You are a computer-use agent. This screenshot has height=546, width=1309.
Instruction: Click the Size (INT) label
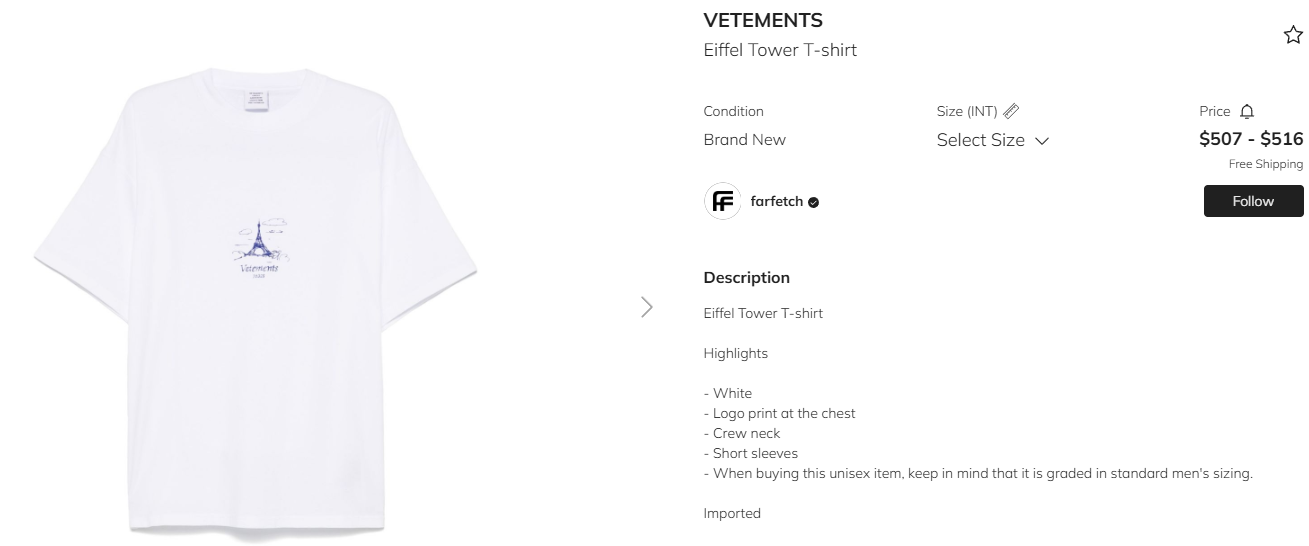tap(967, 111)
